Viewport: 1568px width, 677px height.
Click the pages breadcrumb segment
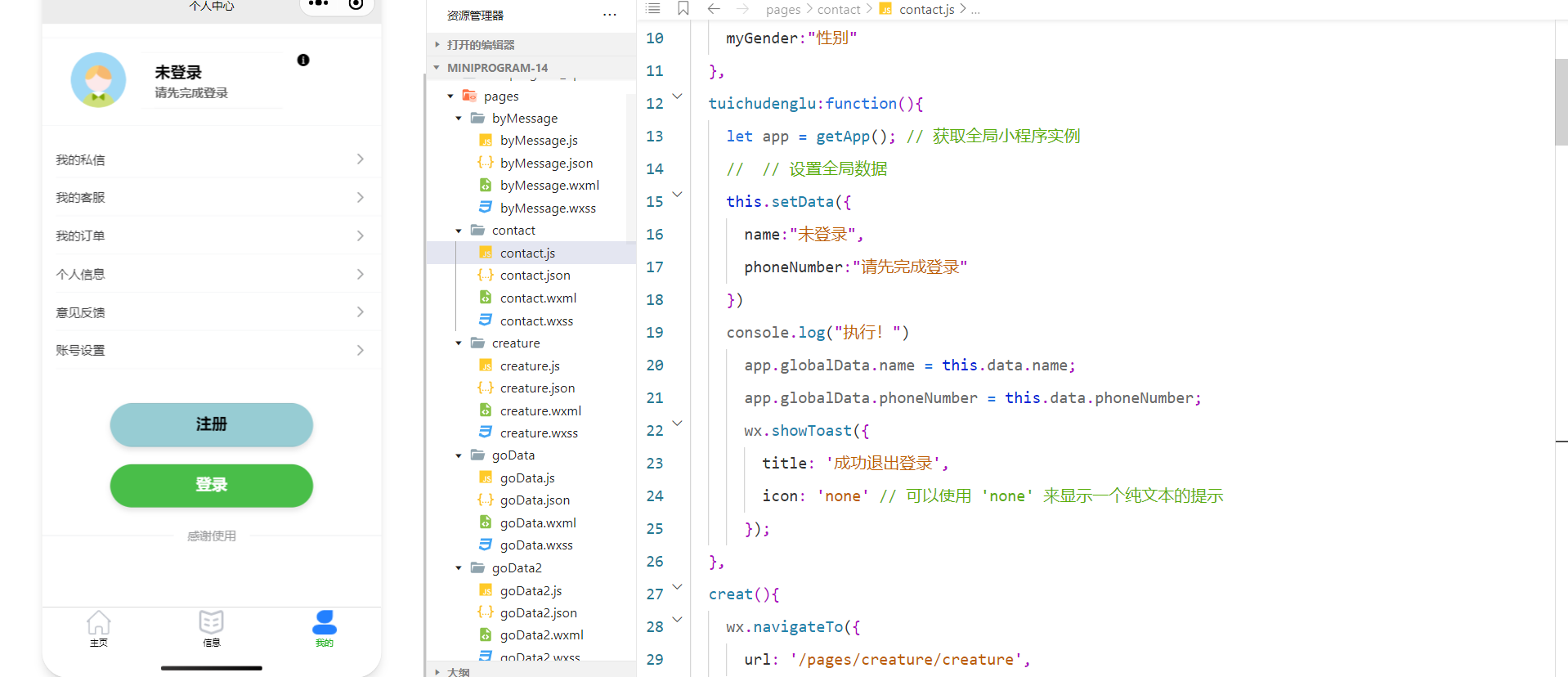pos(783,10)
